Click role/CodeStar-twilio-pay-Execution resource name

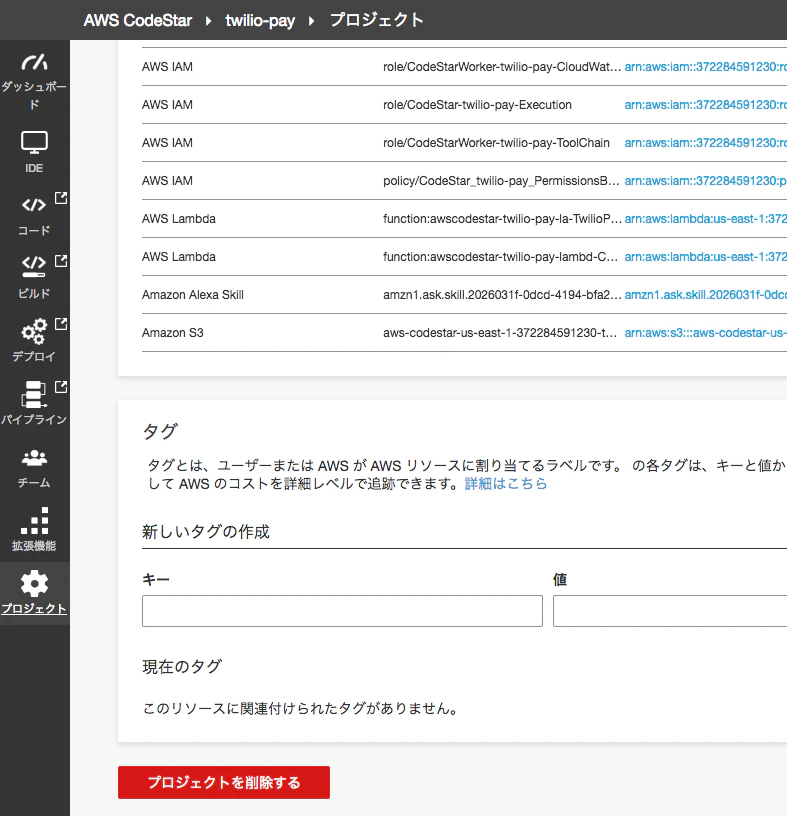(x=477, y=105)
